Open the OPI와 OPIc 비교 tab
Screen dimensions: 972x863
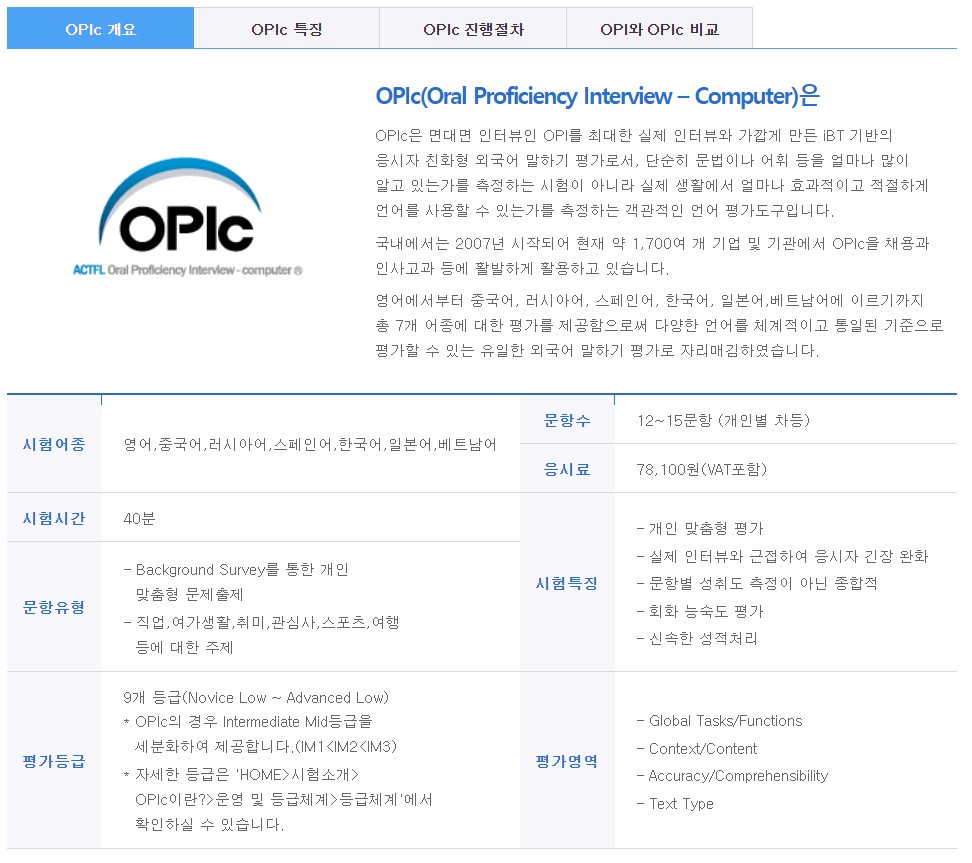tap(660, 29)
